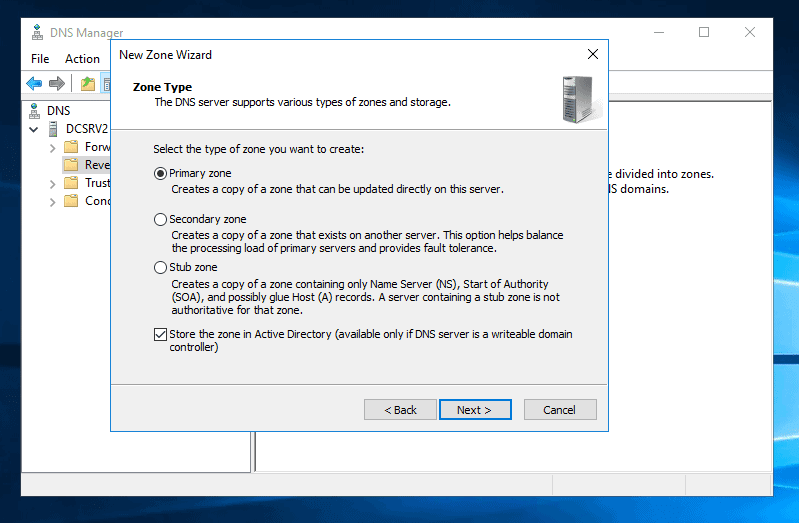Click the Back arrow in DNS Manager toolbar
799x523 pixels.
click(34, 83)
